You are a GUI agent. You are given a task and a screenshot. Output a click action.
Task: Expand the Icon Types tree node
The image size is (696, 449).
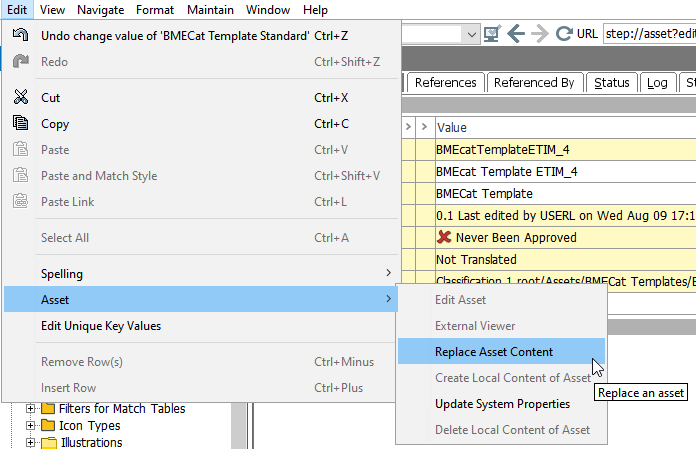click(30, 426)
